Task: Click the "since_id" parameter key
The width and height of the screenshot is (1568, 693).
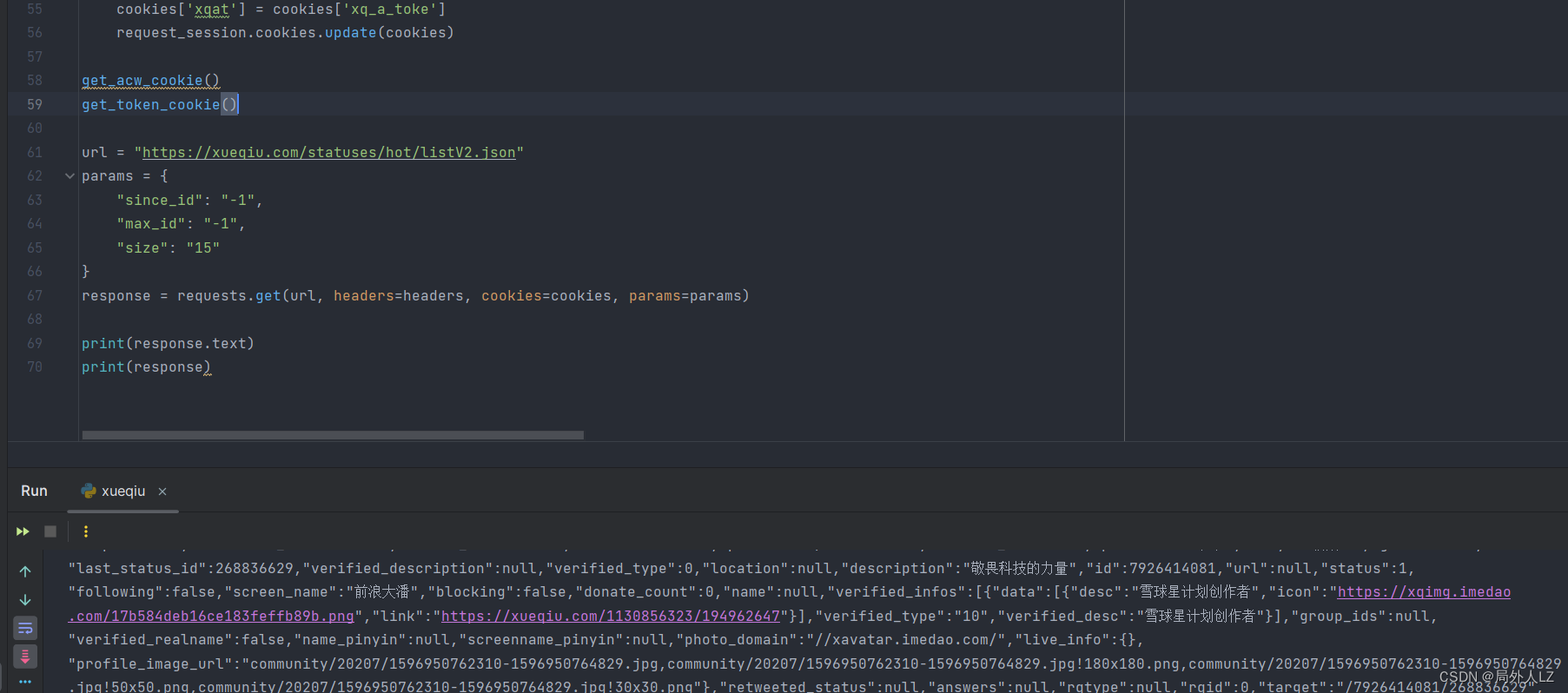Action: coord(160,201)
